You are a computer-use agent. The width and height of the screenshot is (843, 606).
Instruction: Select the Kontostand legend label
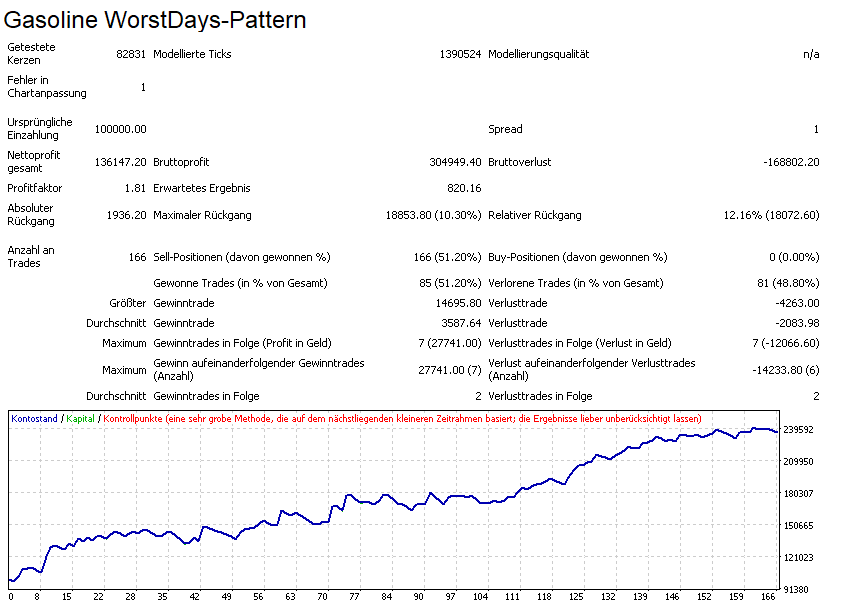point(34,418)
